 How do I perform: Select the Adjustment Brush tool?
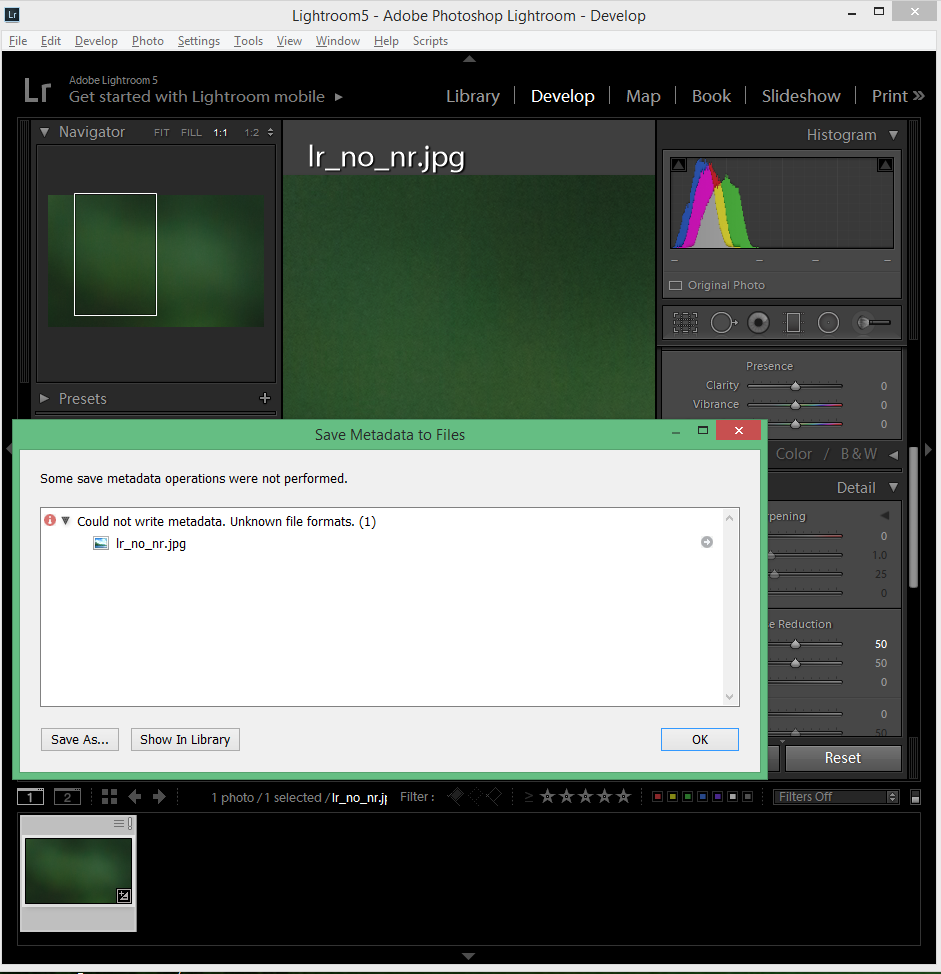[x=873, y=322]
